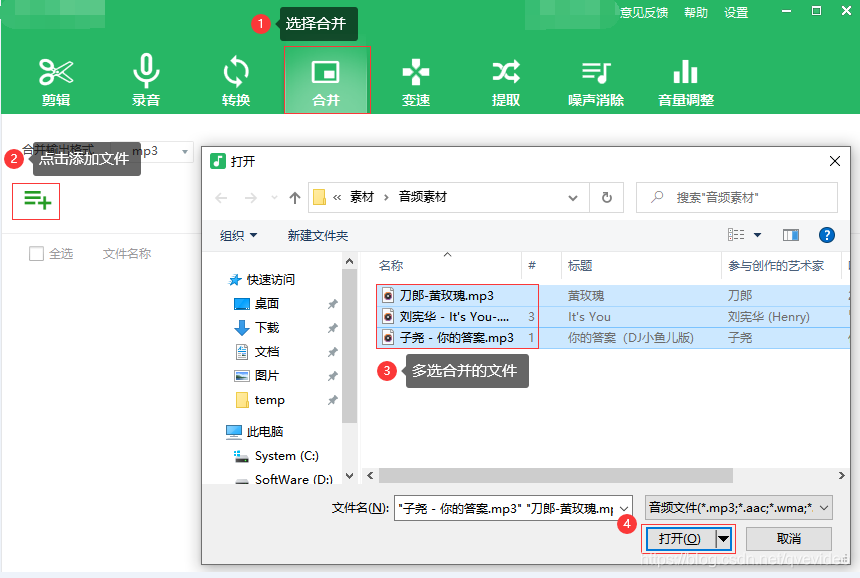The height and width of the screenshot is (578, 860).
Task: Open the 打开 button split arrow
Action: click(x=723, y=539)
